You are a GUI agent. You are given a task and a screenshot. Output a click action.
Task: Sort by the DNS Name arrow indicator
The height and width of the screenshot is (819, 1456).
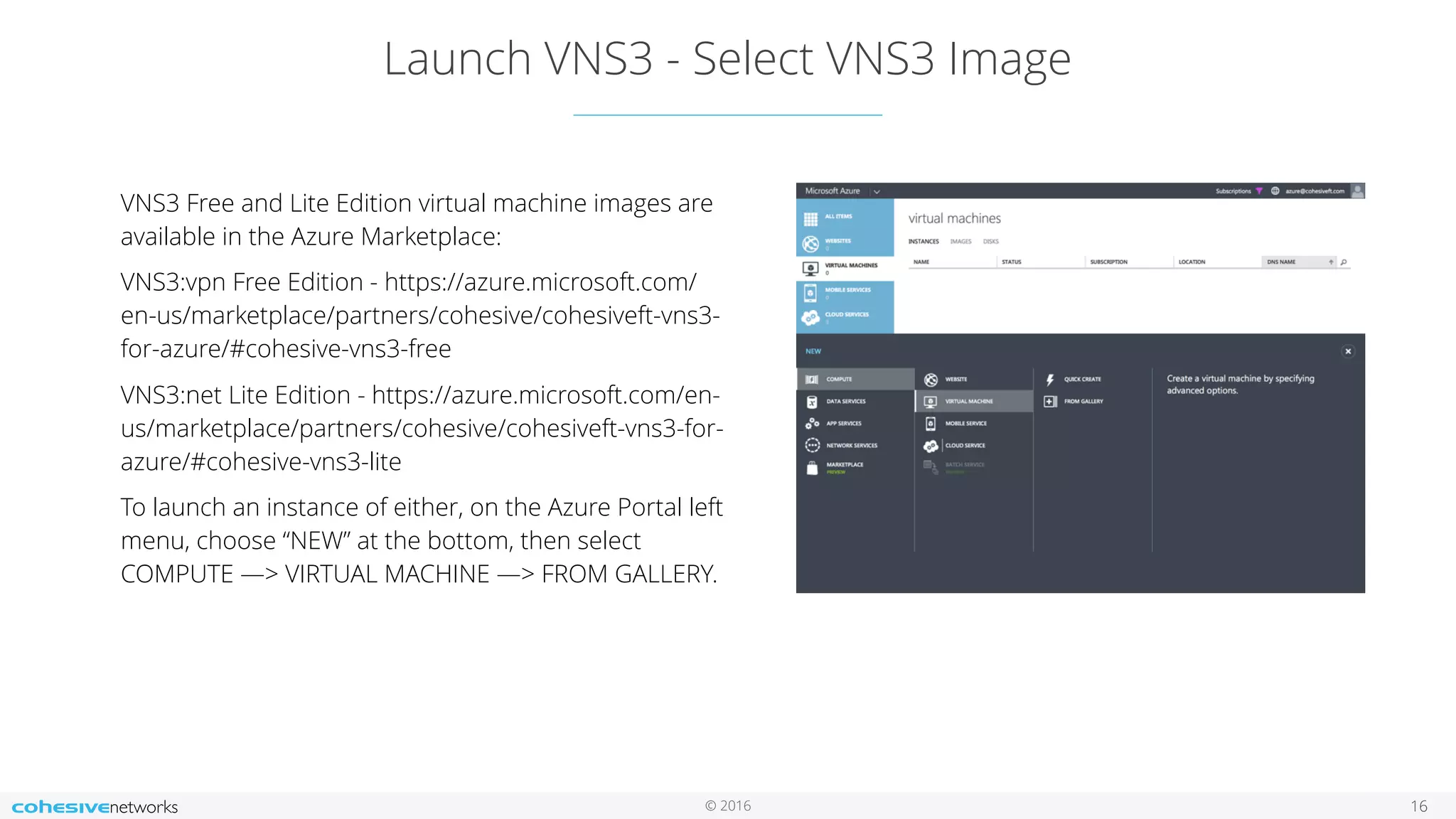pos(1331,262)
